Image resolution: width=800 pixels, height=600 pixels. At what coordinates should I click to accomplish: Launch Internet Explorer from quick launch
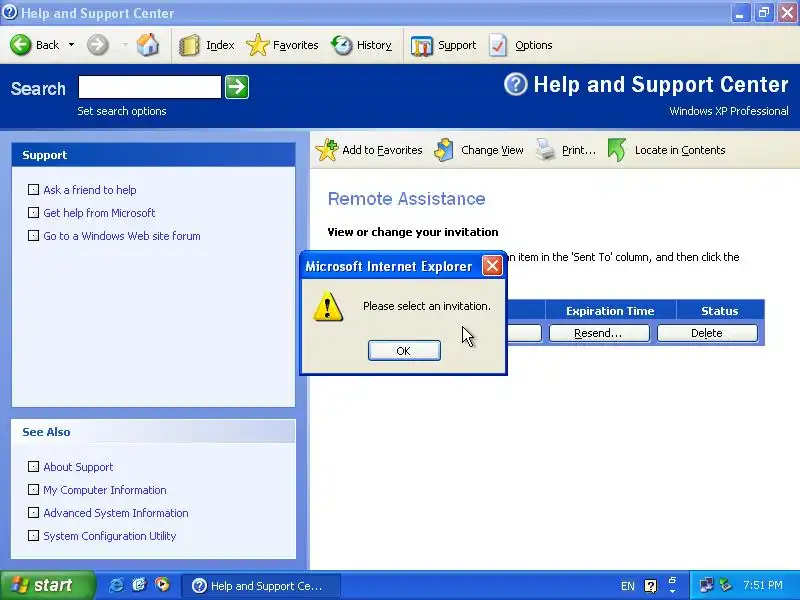click(116, 585)
